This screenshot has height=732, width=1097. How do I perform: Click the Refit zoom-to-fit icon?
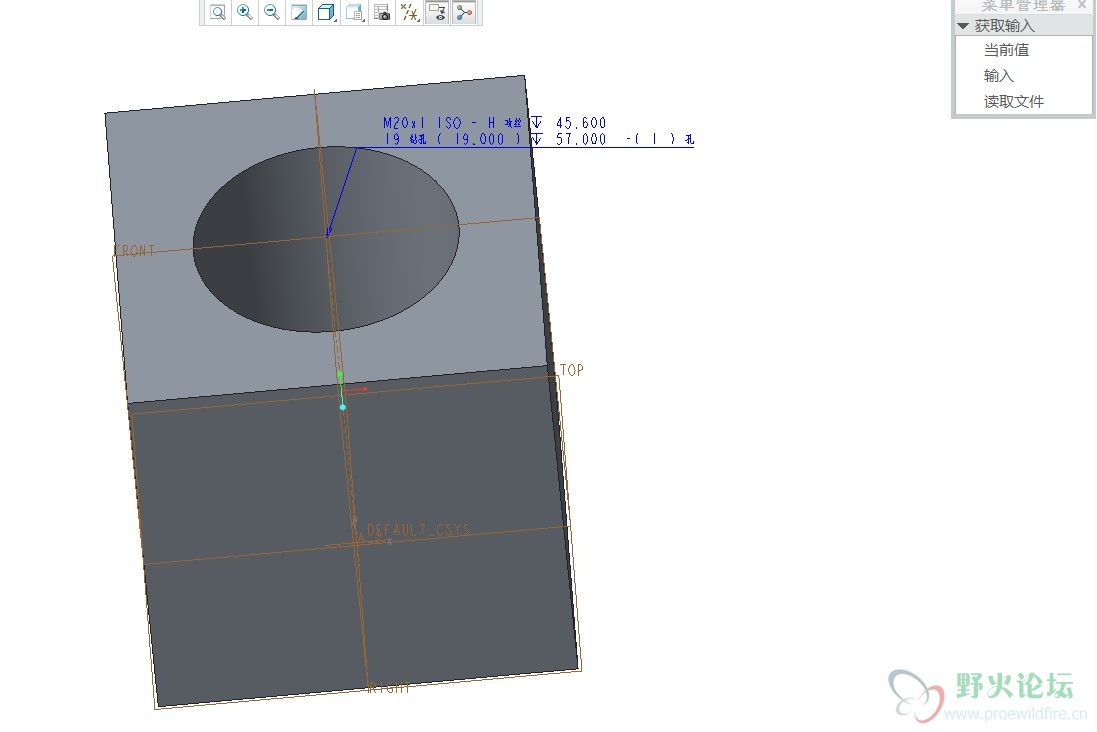(x=218, y=13)
